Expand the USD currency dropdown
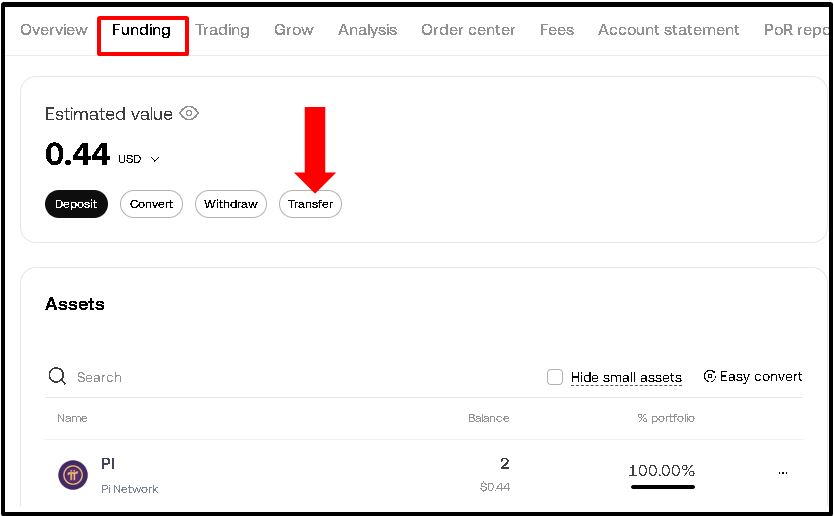834x516 pixels. click(x=155, y=159)
